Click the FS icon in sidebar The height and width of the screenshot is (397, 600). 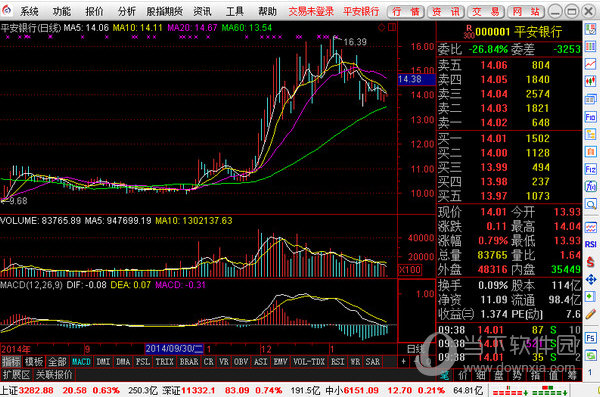[590, 338]
